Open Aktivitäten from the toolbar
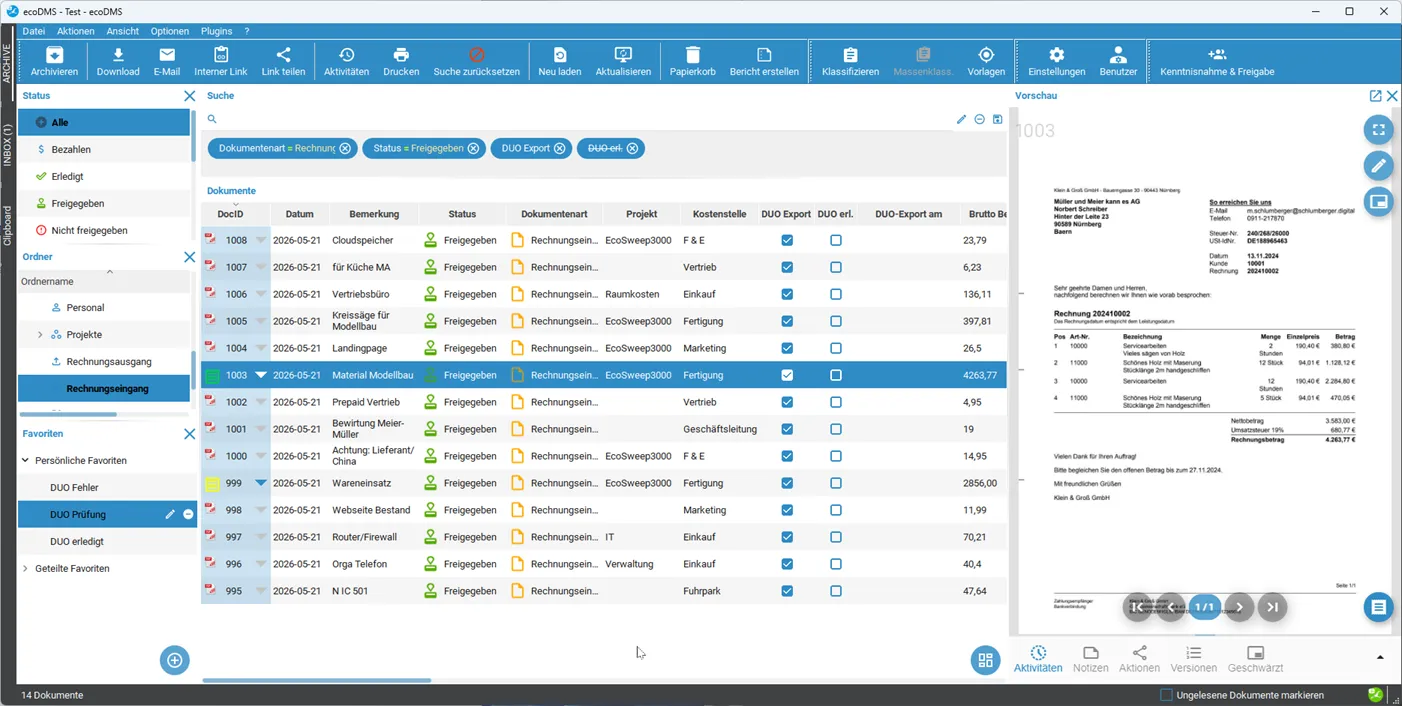 346,61
